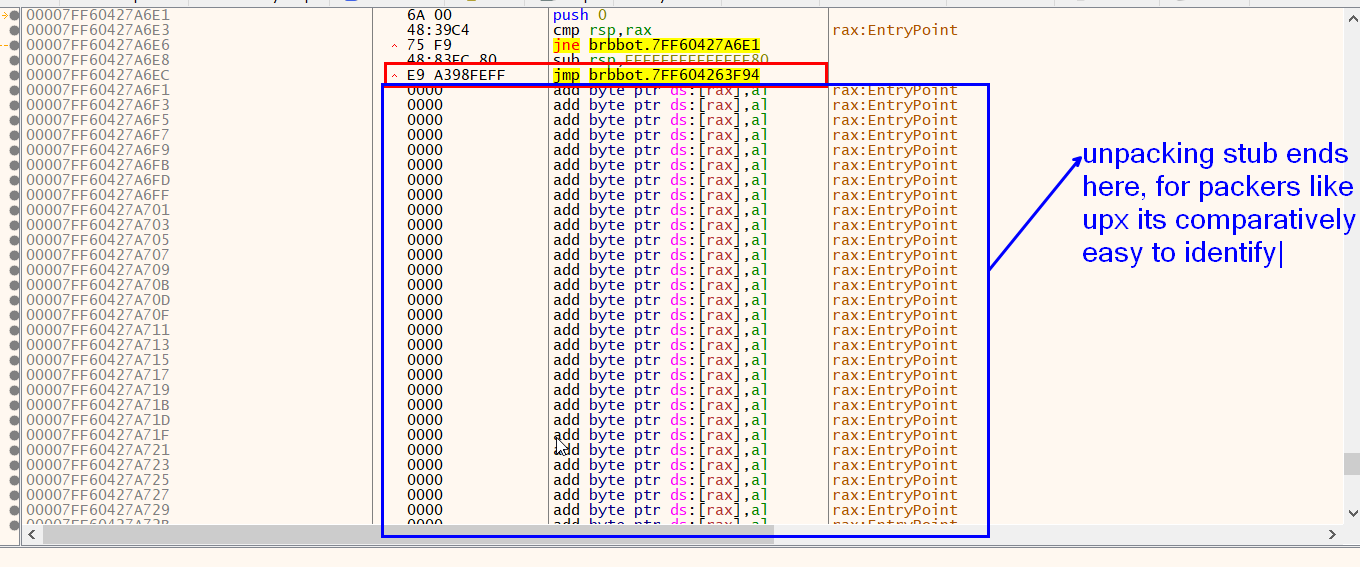Click the red jump arrow beside E9 A398FEFF
1360x567 pixels.
click(394, 75)
